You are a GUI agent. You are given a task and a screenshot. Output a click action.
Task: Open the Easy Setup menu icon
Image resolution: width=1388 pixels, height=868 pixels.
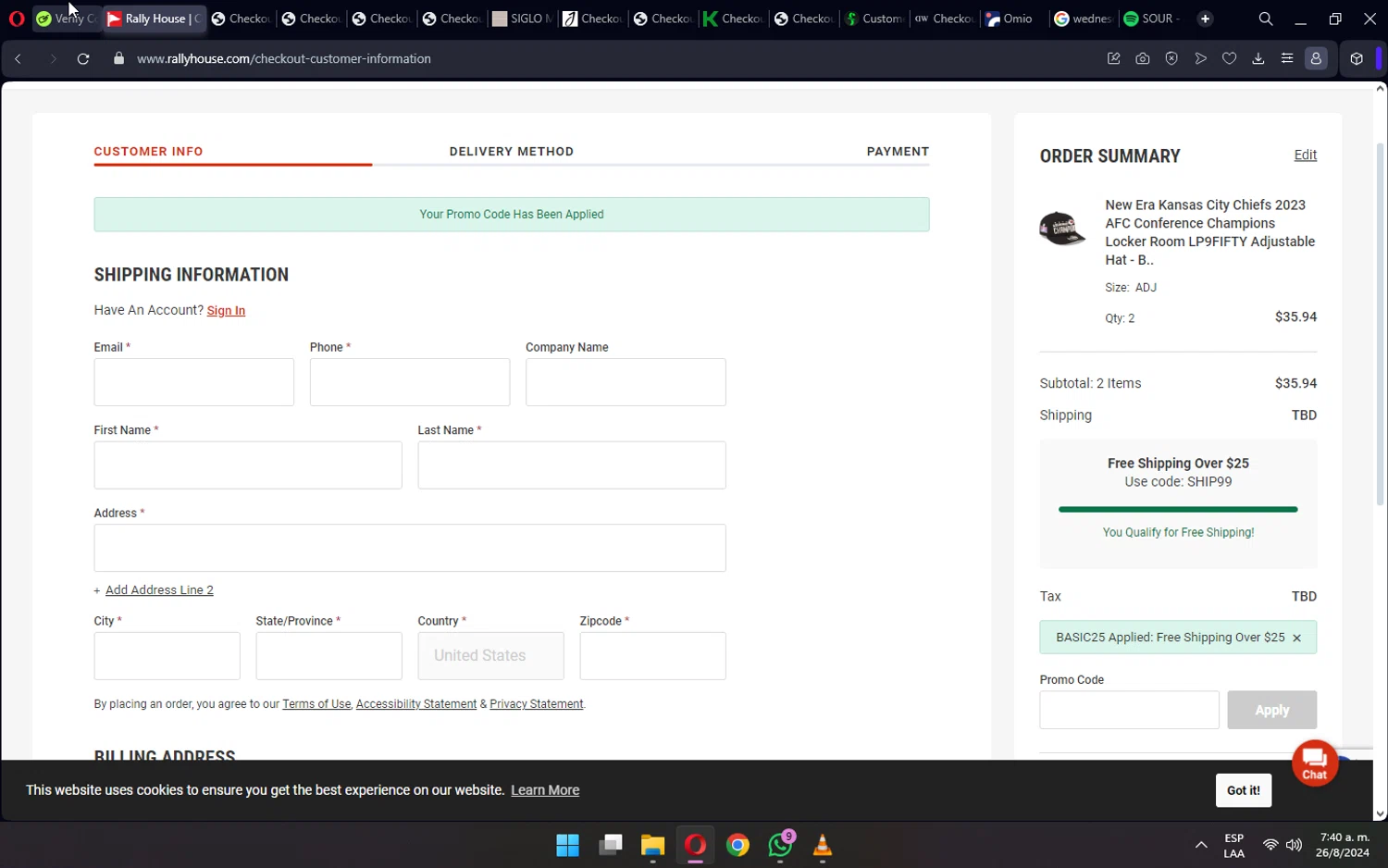[x=1286, y=58]
